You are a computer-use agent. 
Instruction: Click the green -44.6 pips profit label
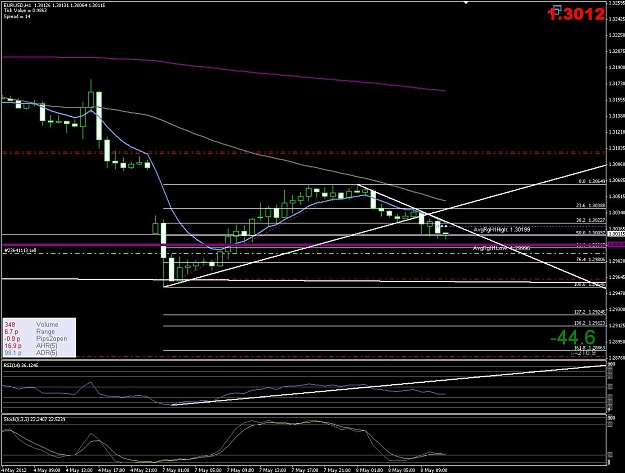point(573,338)
